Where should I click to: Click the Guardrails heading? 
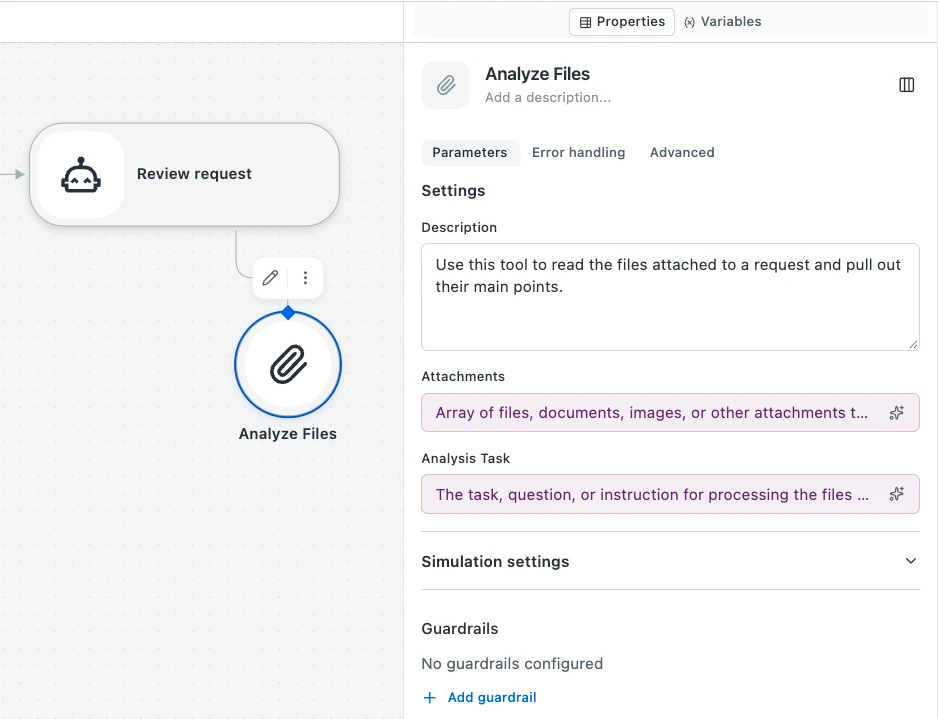point(460,629)
